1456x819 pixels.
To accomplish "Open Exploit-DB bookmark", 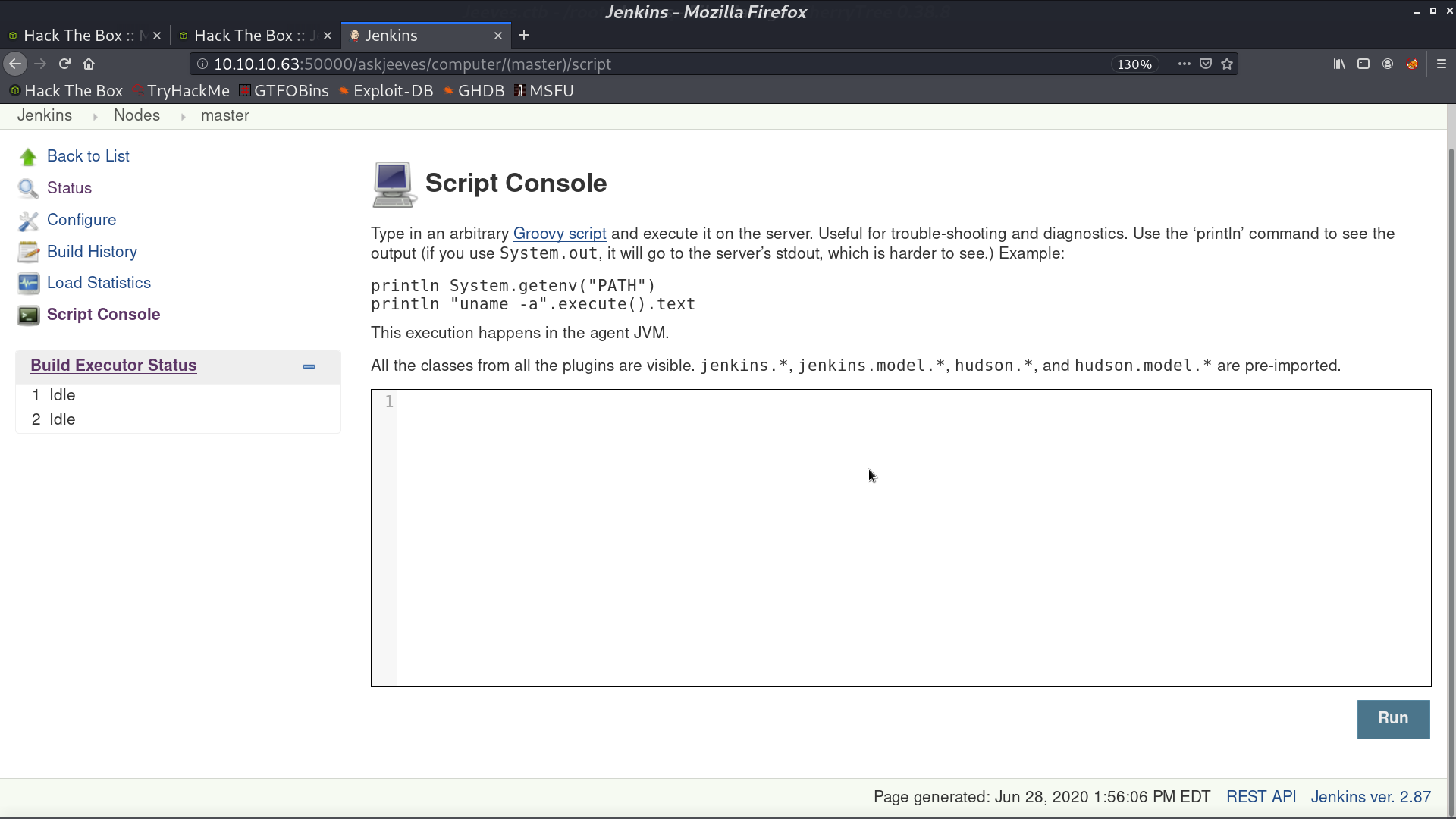I will (x=386, y=91).
